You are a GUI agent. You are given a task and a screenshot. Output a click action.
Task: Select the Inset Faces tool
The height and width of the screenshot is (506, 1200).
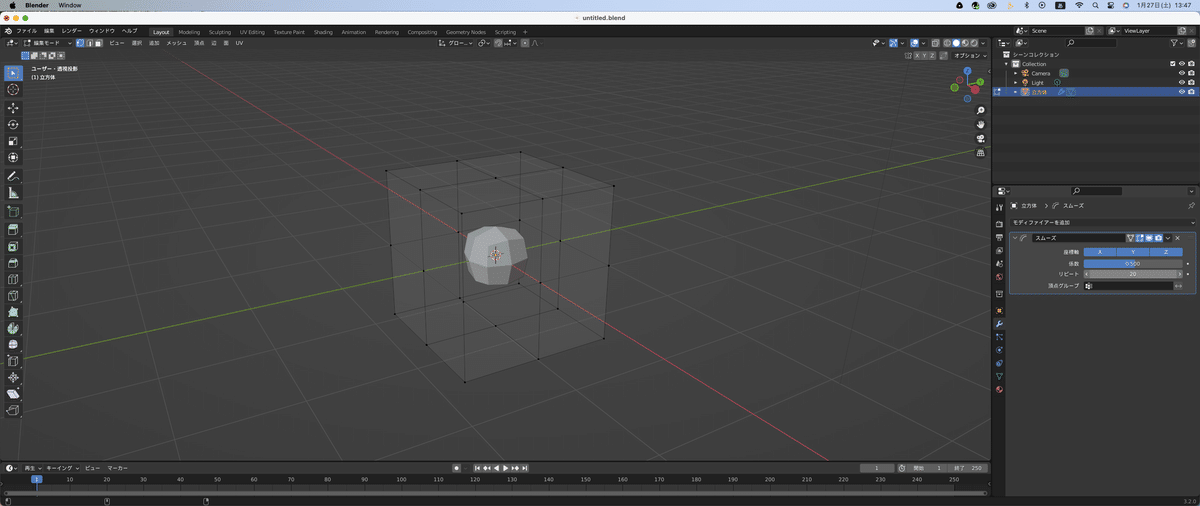click(13, 246)
